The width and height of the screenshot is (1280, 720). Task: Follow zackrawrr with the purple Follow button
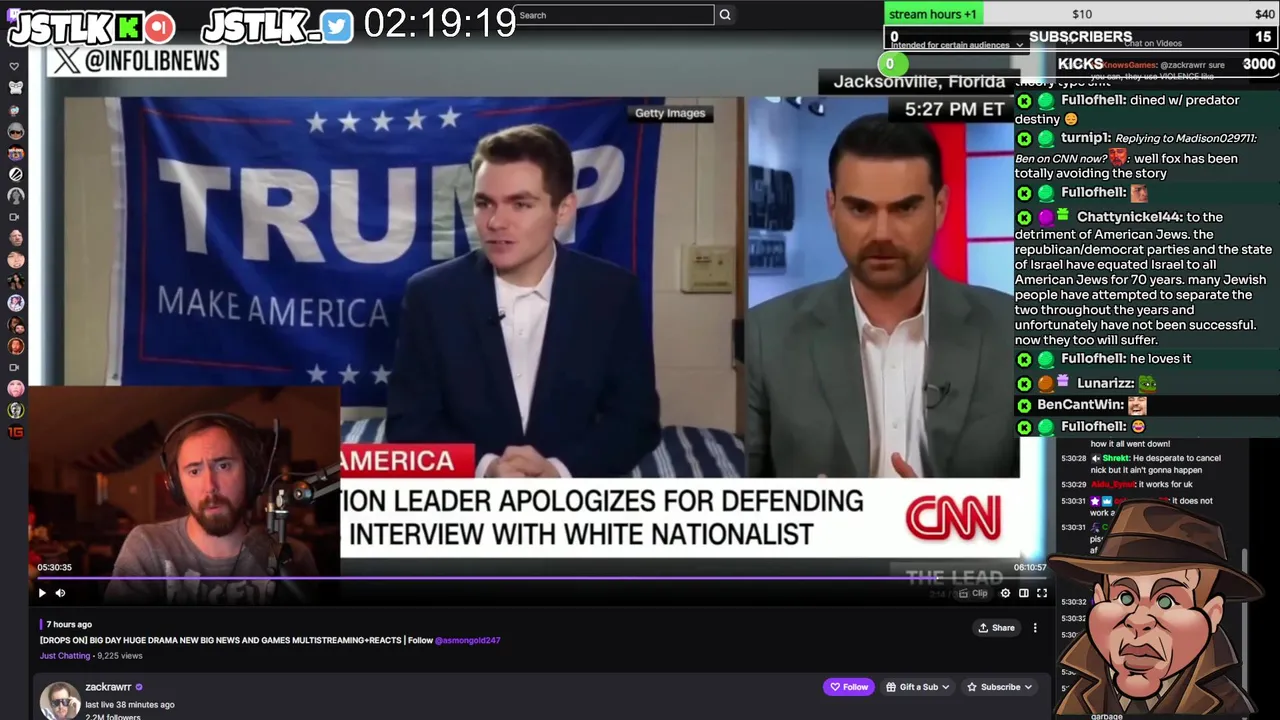(x=848, y=687)
